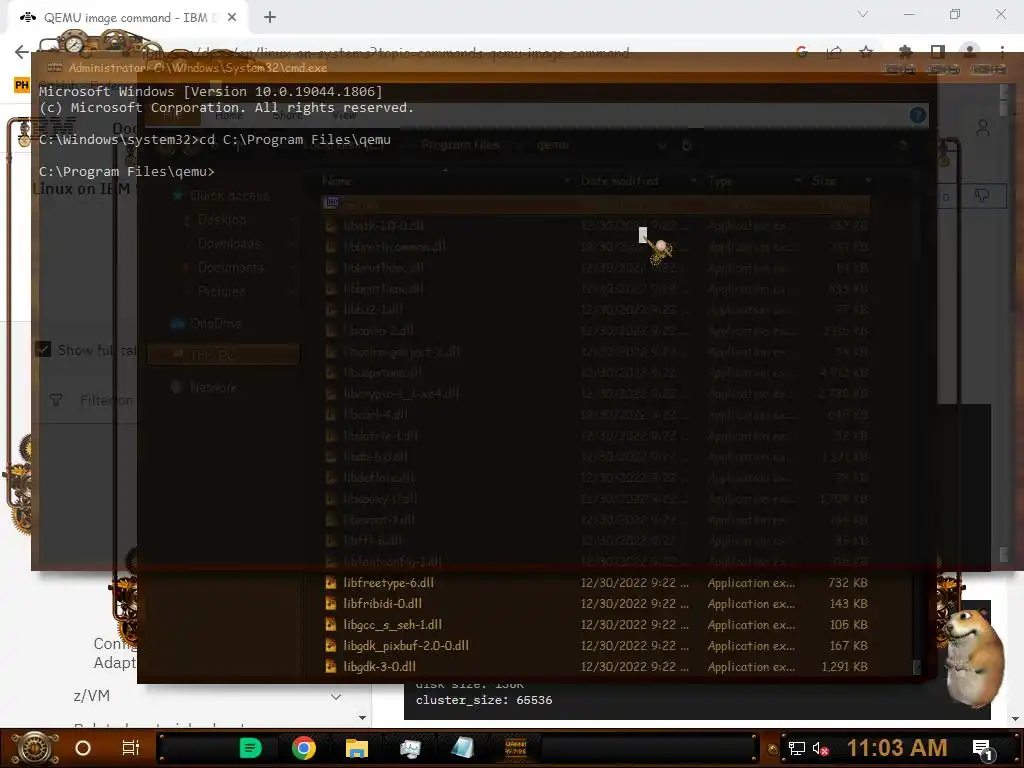Expand the z/VM section chevron

click(336, 697)
